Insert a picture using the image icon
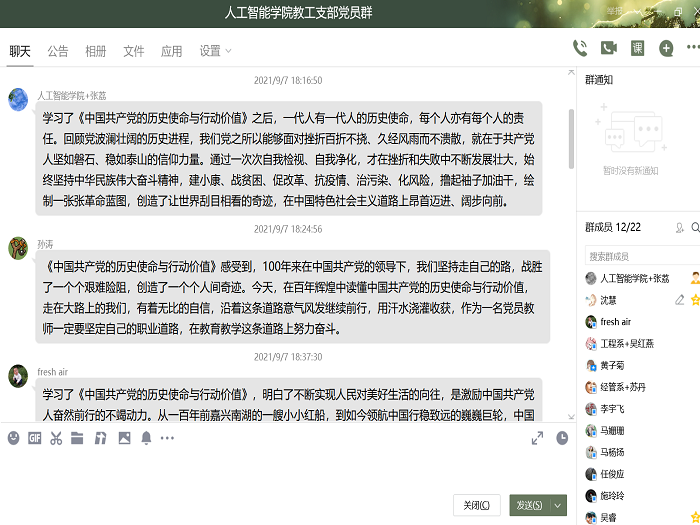Screen dimensions: 700x525 (x=124, y=438)
